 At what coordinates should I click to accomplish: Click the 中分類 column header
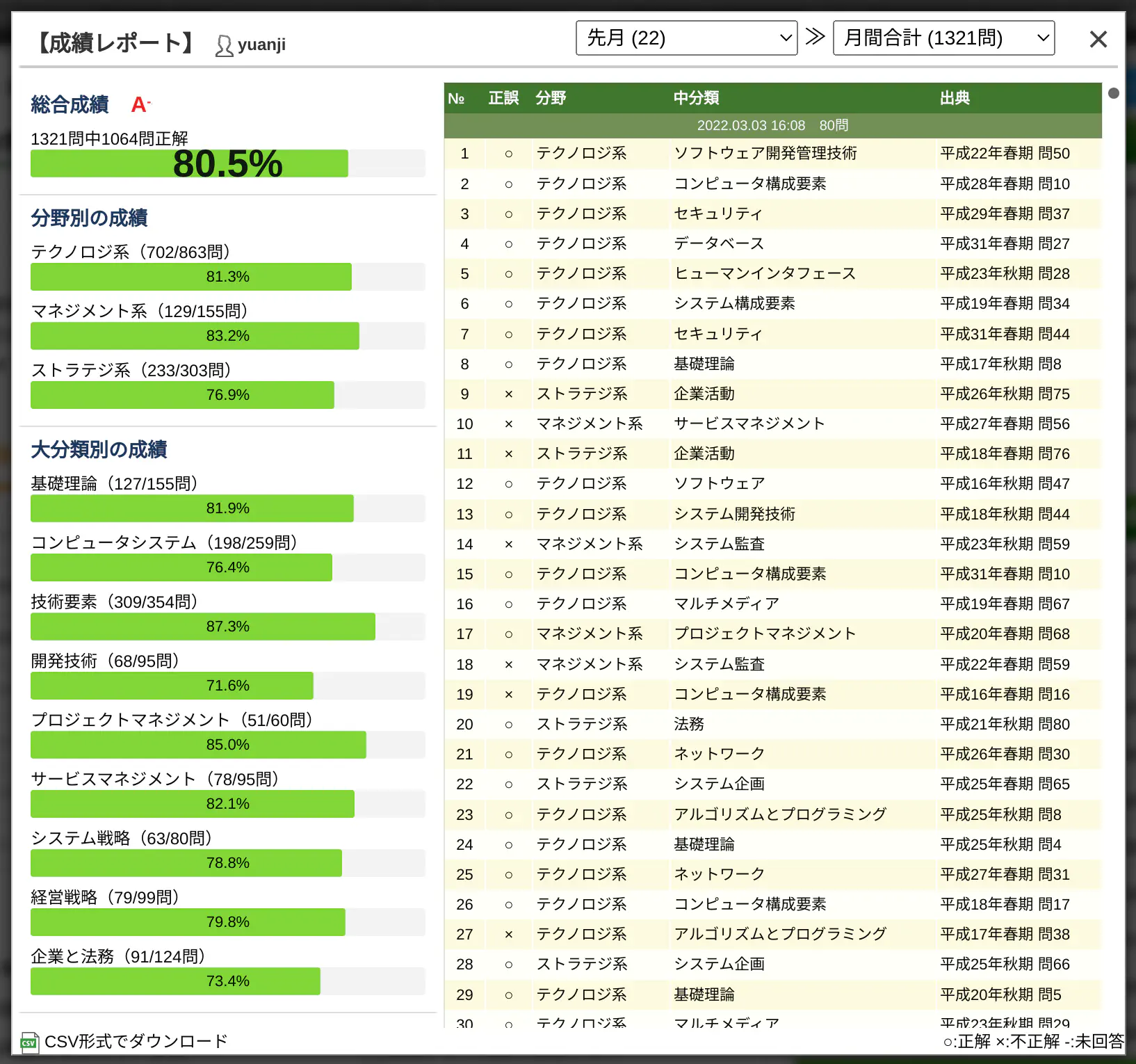(x=696, y=98)
